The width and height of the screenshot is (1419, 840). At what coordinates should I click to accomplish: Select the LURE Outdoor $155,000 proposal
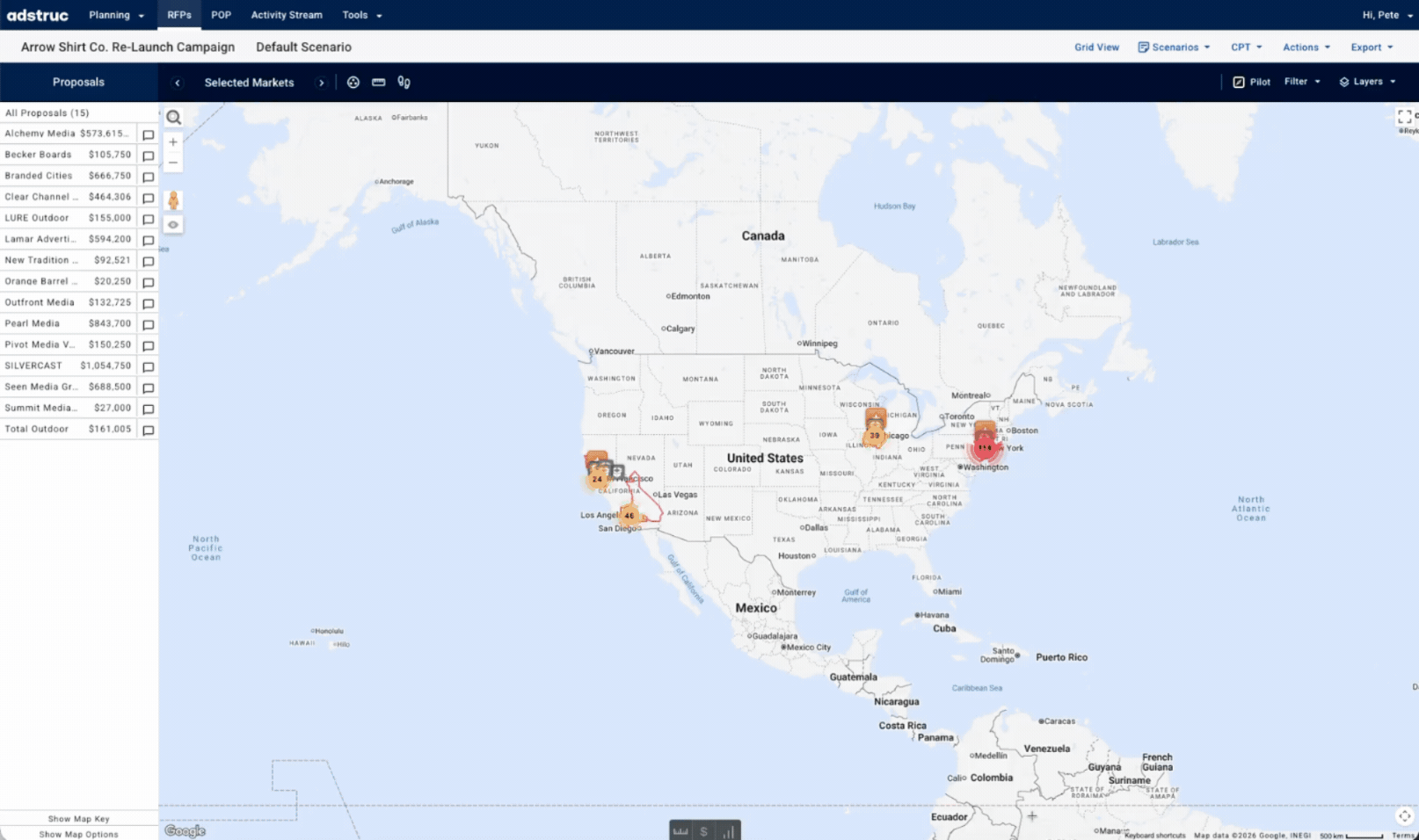(x=68, y=218)
